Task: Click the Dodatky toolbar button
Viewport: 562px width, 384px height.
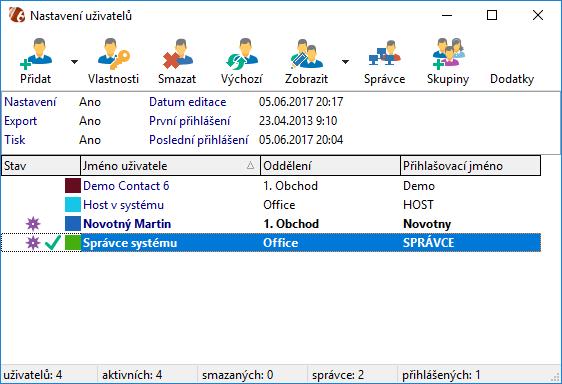Action: click(512, 79)
